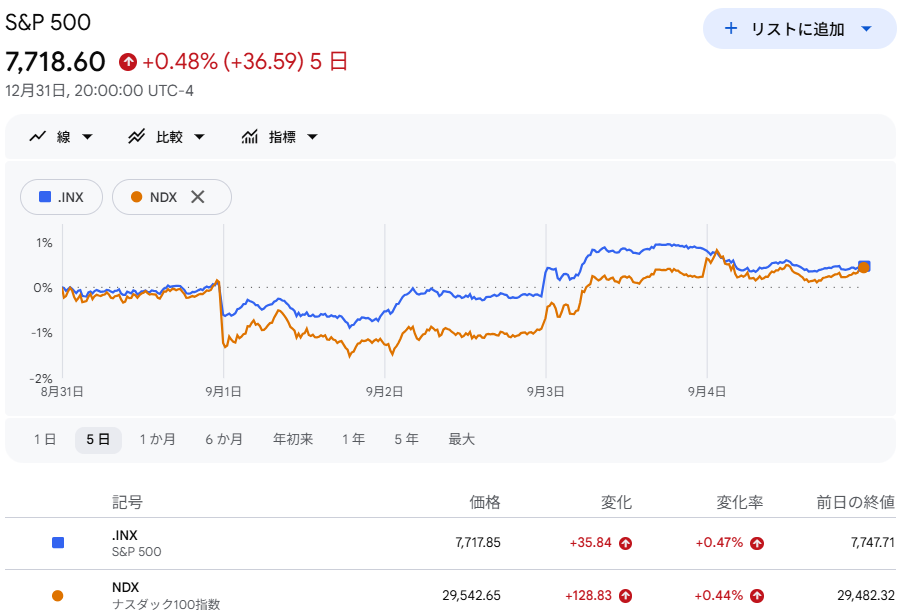
Task: Click the 9月1日 axis date label
Action: click(223, 391)
